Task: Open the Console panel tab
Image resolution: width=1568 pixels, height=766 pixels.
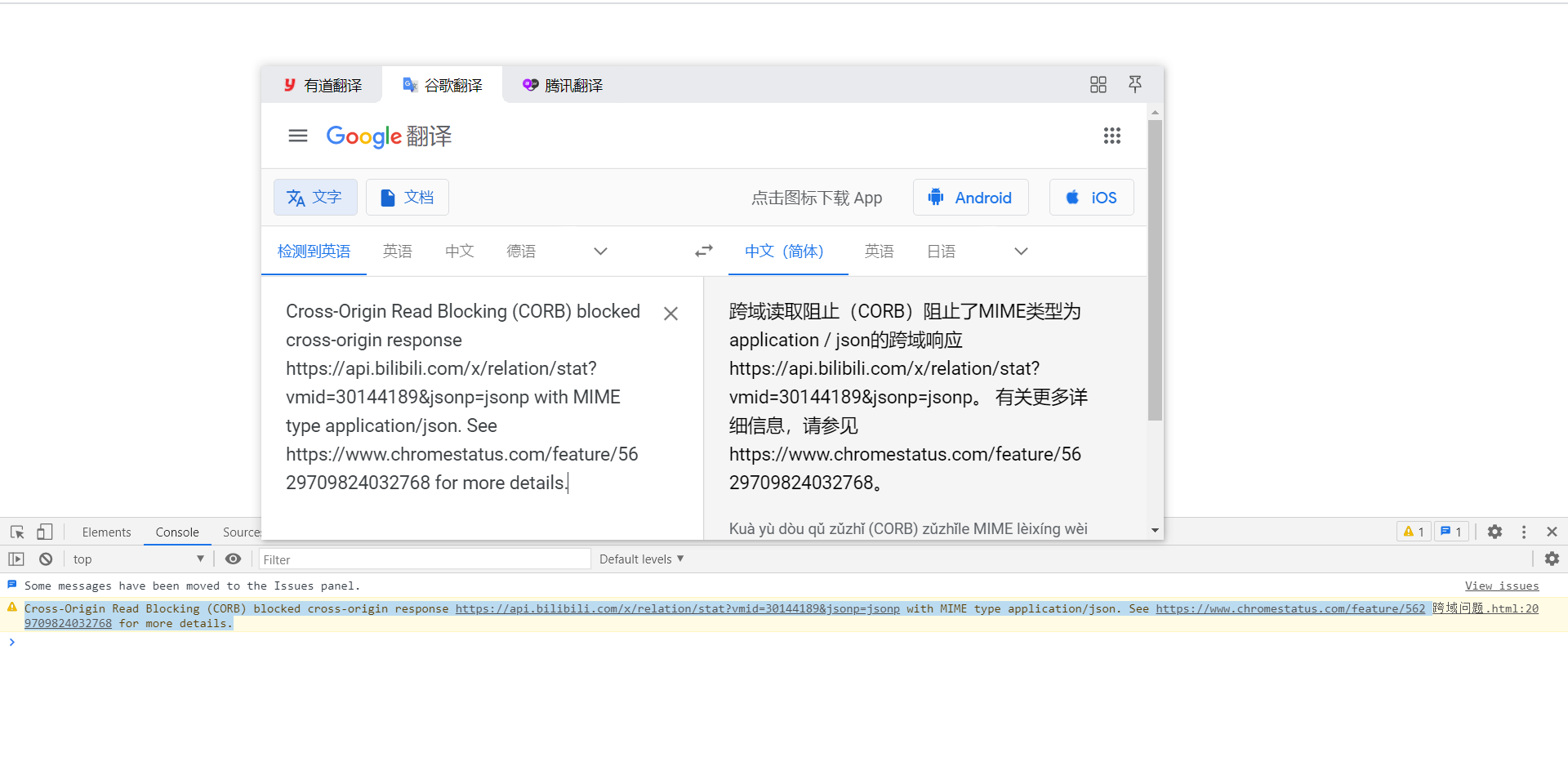Action: pyautogui.click(x=177, y=532)
